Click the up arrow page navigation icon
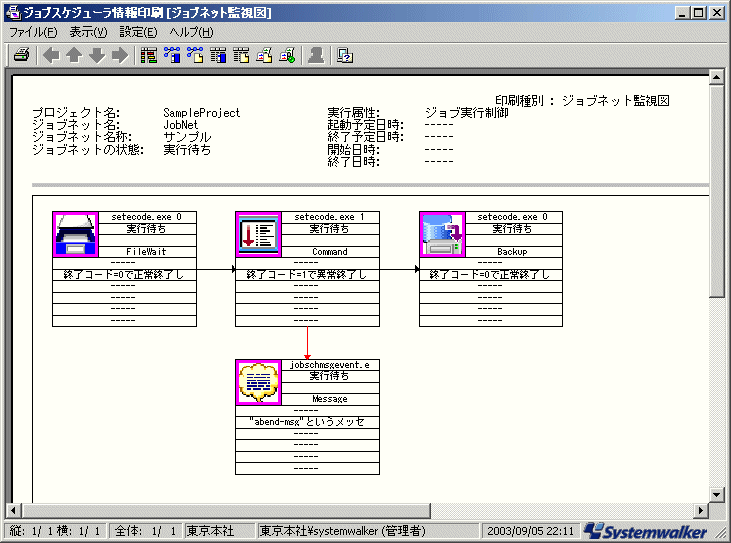 (74, 55)
